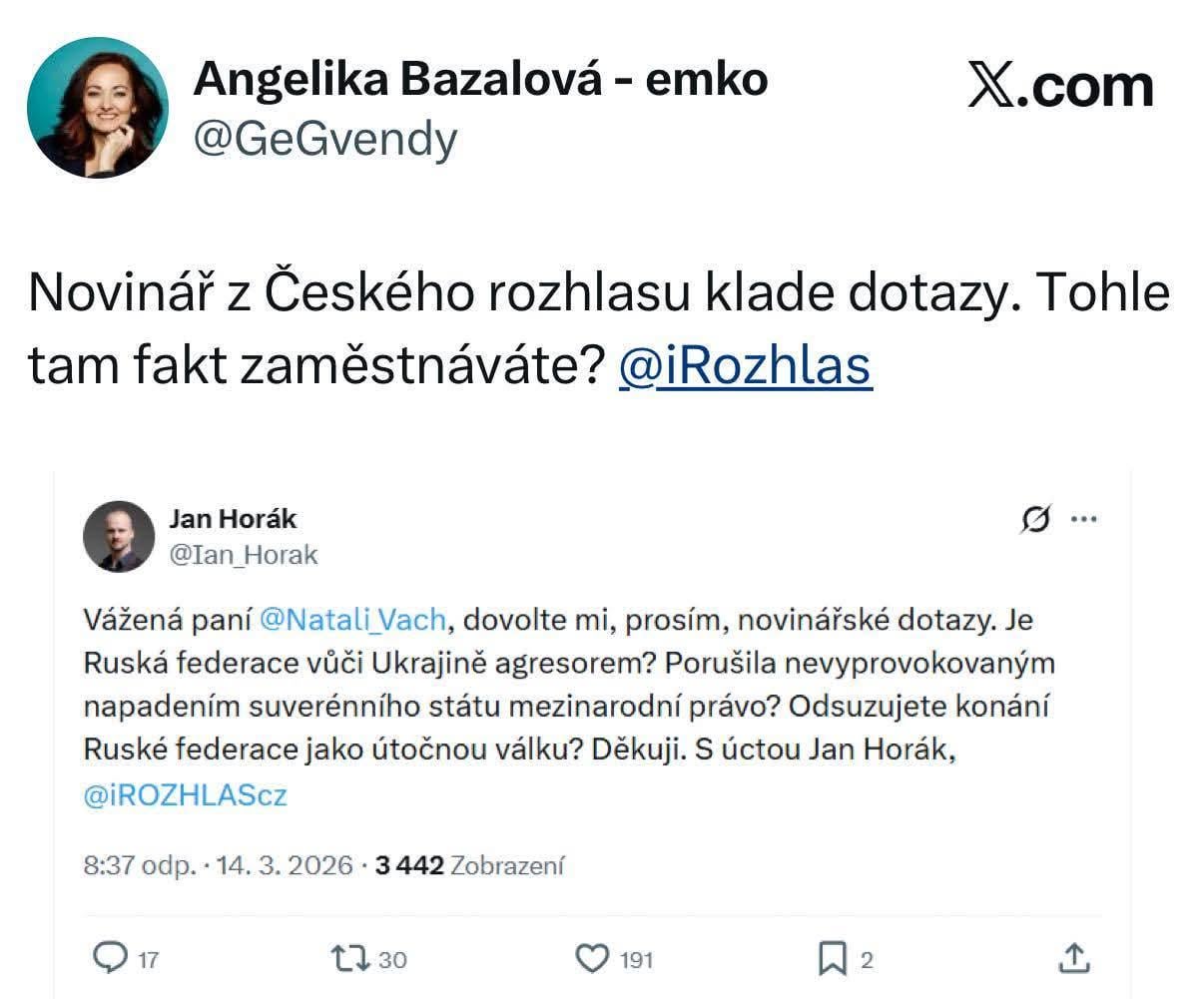Like the tweet via heart icon
This screenshot has height=999, width=1204.
tap(592, 958)
